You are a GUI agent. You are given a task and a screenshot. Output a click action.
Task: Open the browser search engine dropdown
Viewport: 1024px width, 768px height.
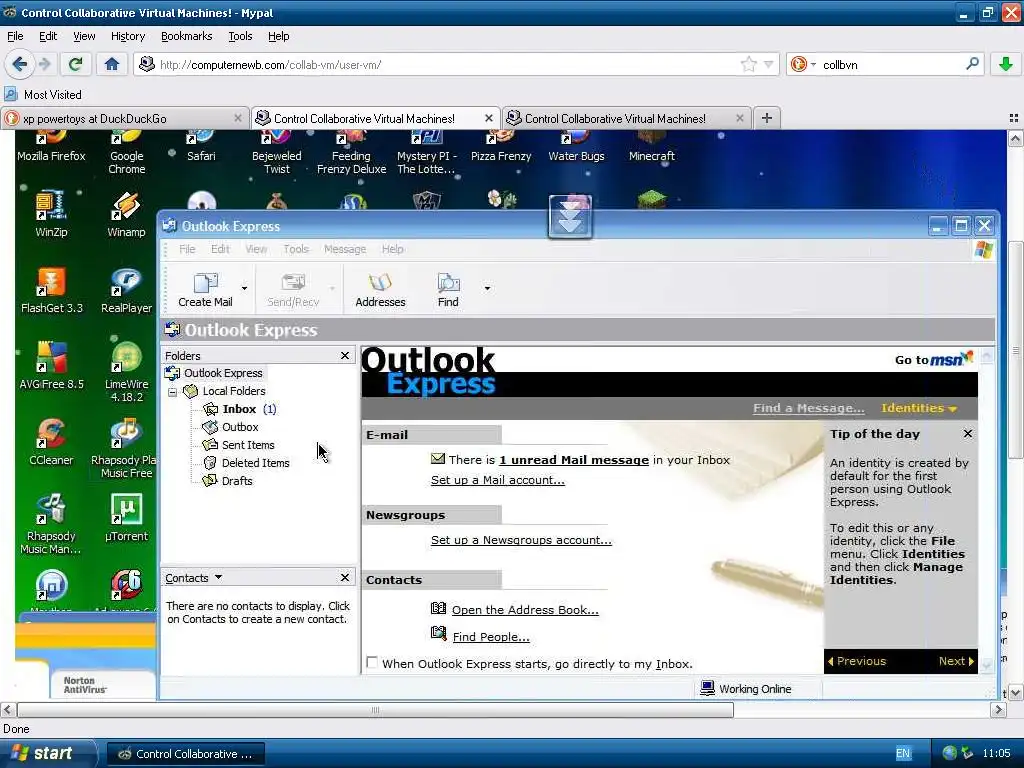[x=813, y=64]
